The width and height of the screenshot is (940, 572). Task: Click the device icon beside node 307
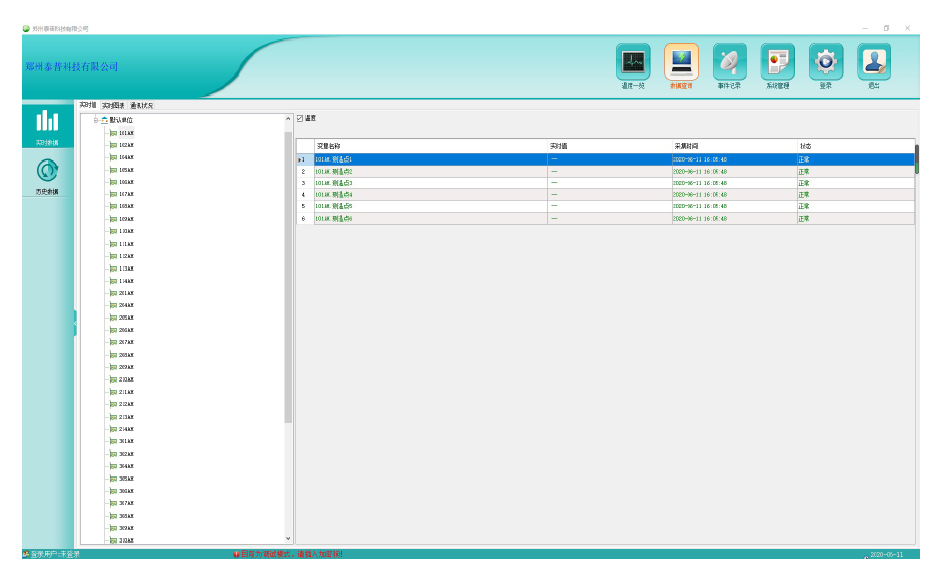click(113, 504)
